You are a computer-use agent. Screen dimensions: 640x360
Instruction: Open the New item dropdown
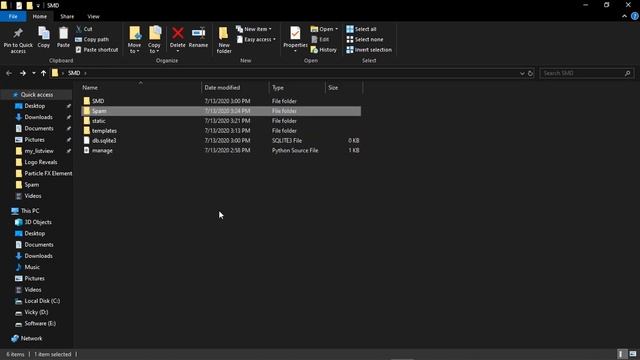coord(253,29)
